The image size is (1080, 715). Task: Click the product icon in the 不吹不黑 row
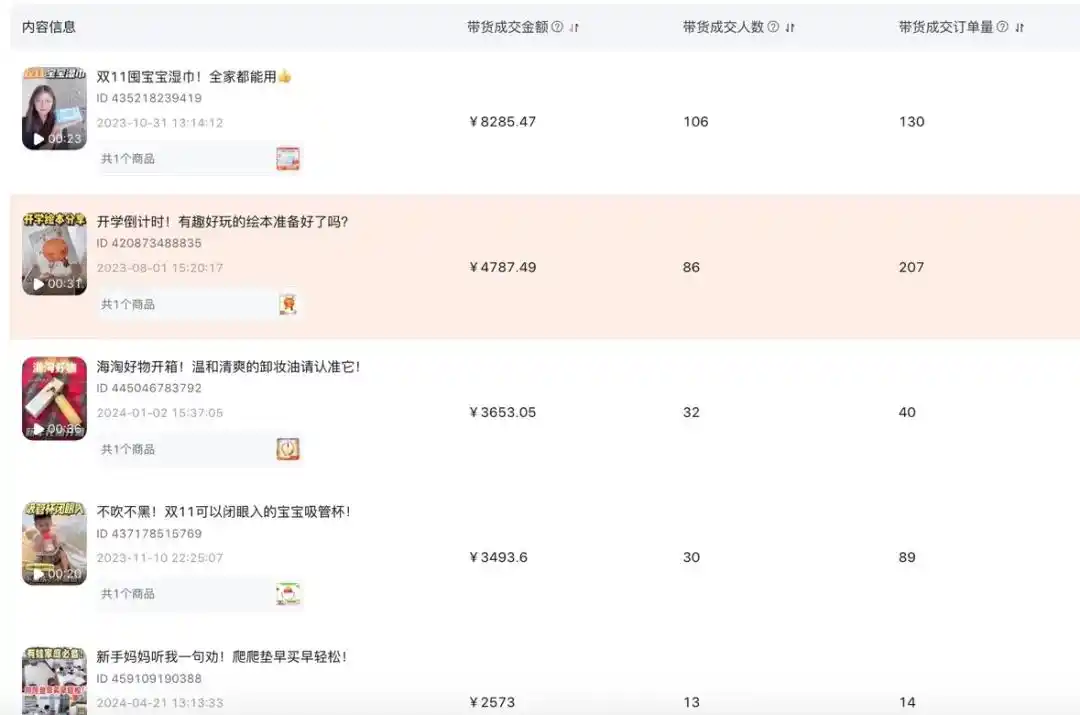[288, 593]
